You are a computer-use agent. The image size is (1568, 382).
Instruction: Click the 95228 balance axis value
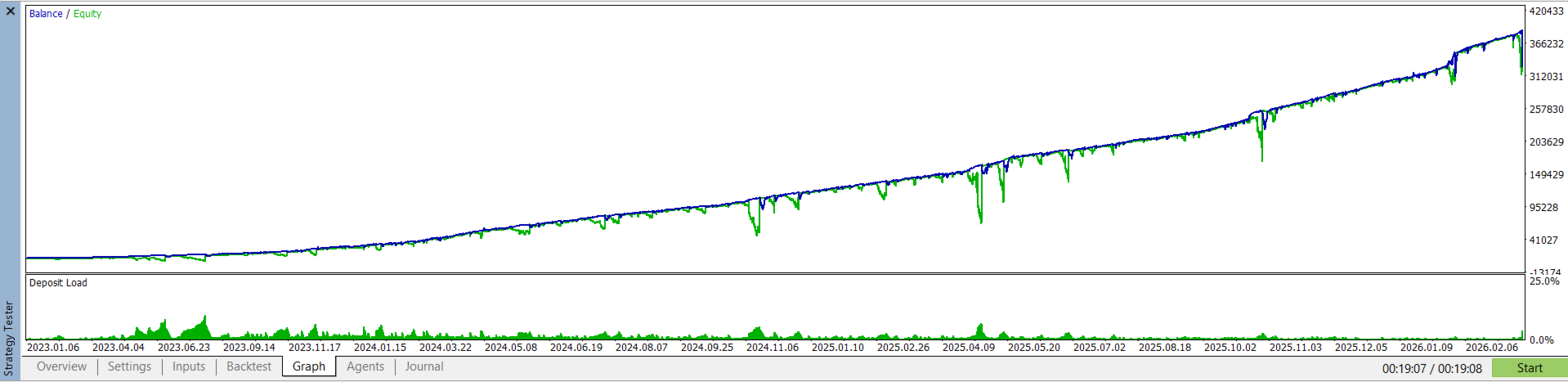[1543, 208]
